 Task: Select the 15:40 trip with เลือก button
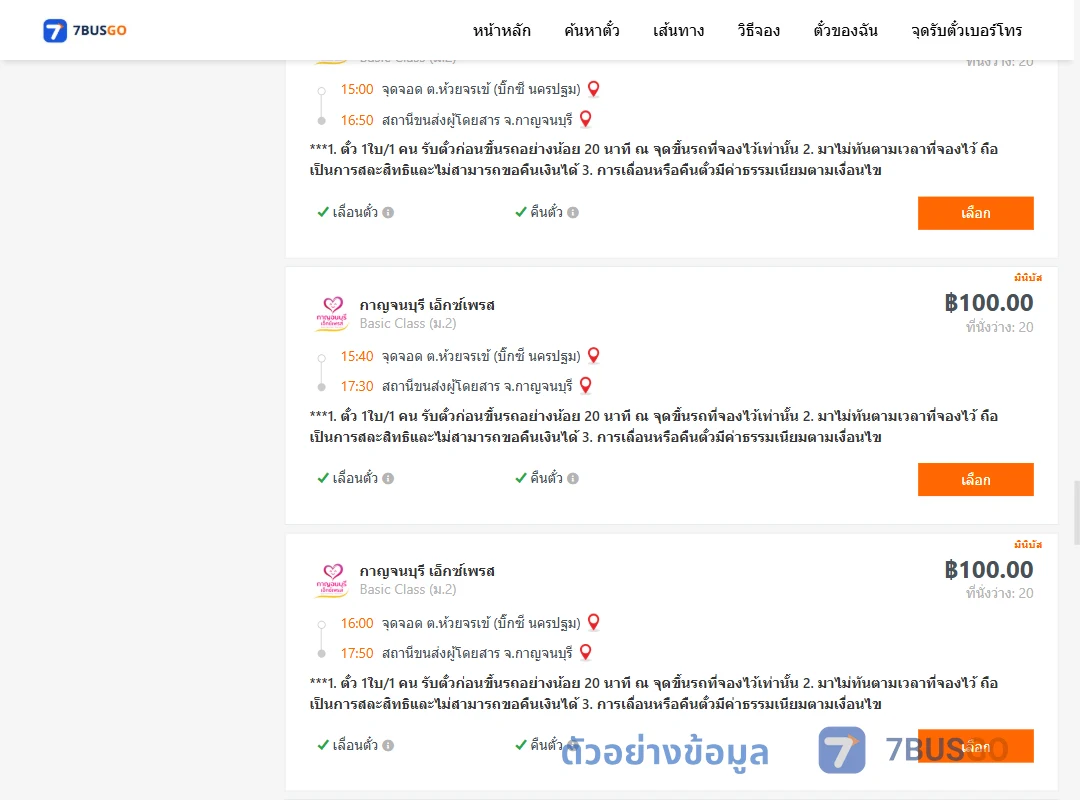(975, 480)
